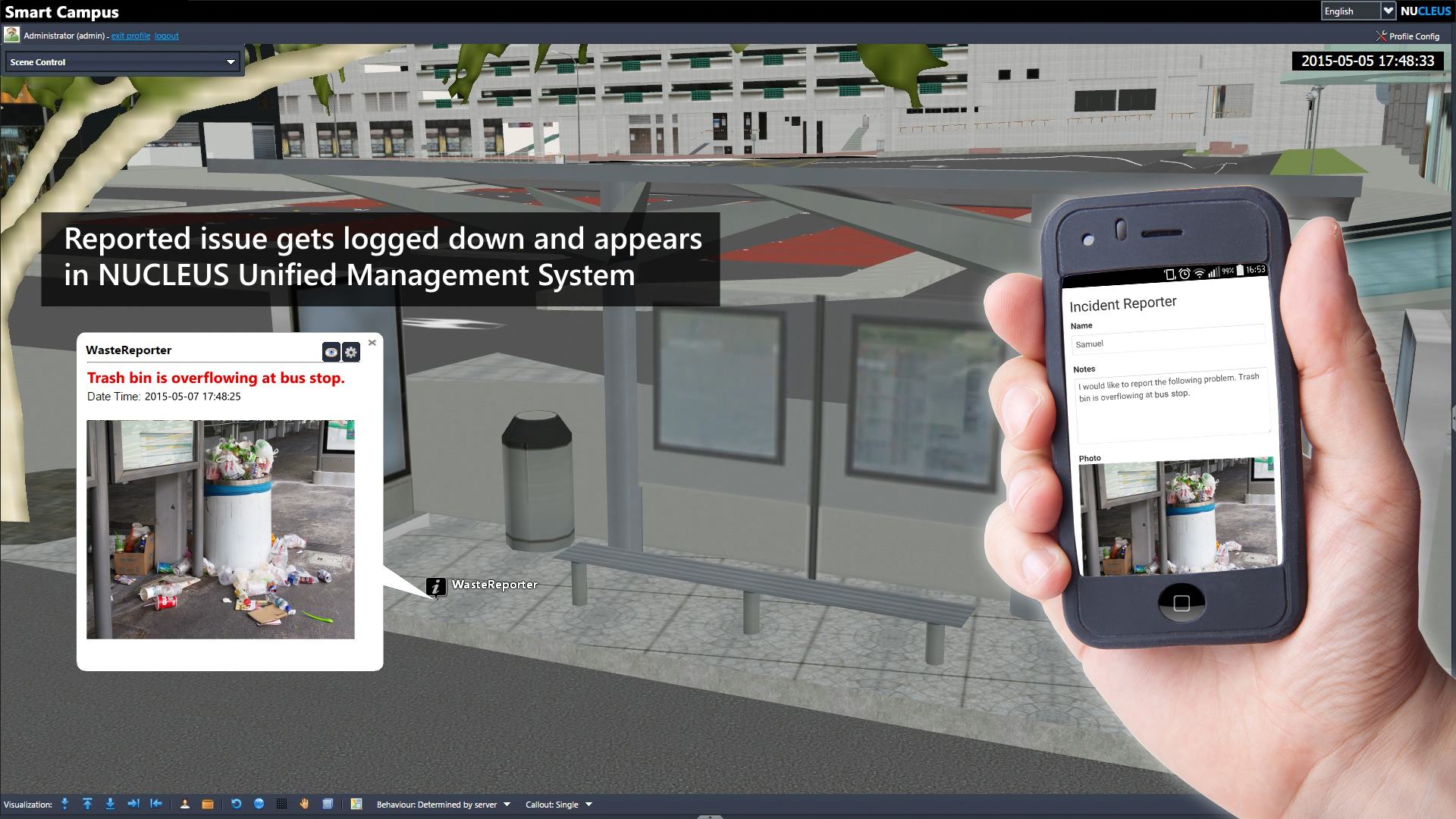Click the NUCLEUS logo
The image size is (1456, 819).
(1426, 11)
